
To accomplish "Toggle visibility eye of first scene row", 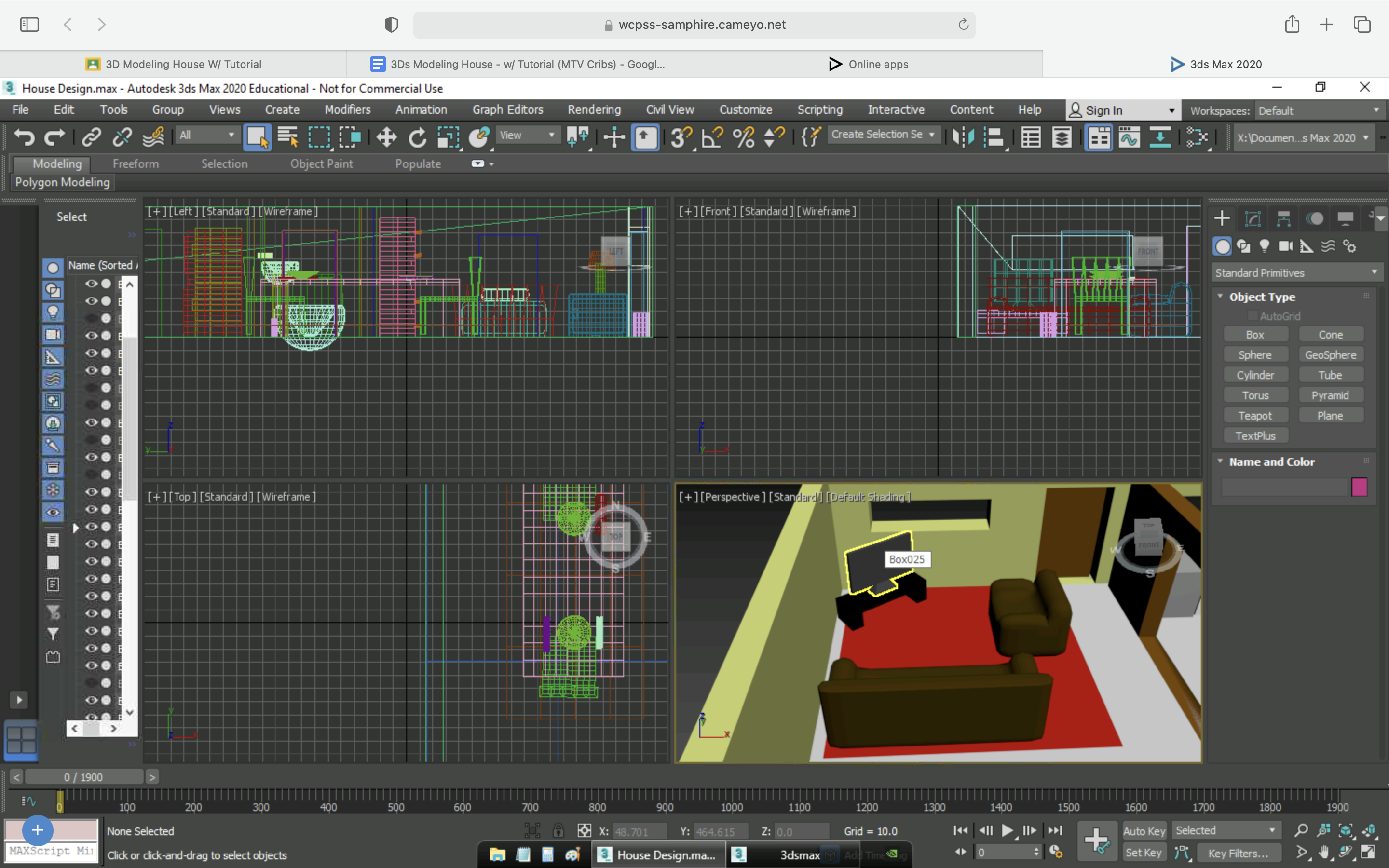I will (91, 284).
